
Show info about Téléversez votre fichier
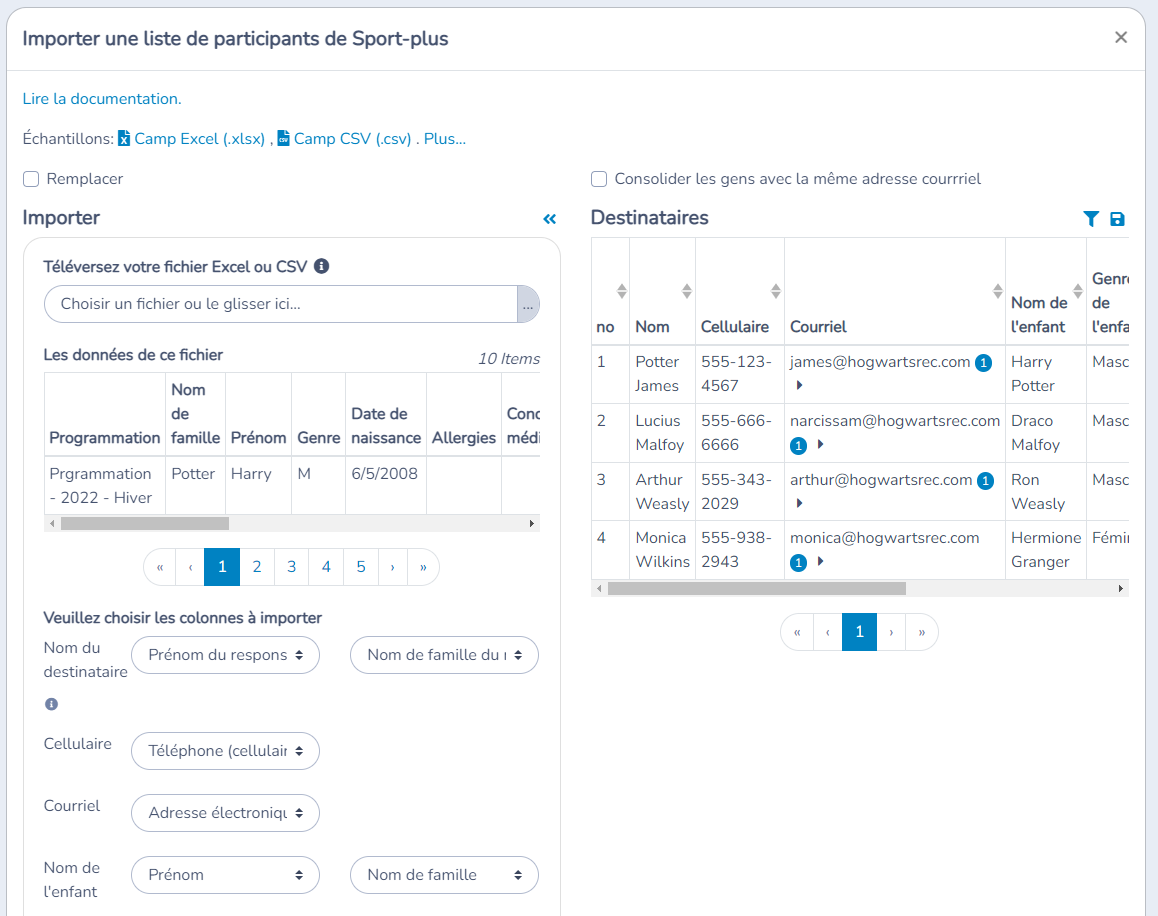[321, 266]
